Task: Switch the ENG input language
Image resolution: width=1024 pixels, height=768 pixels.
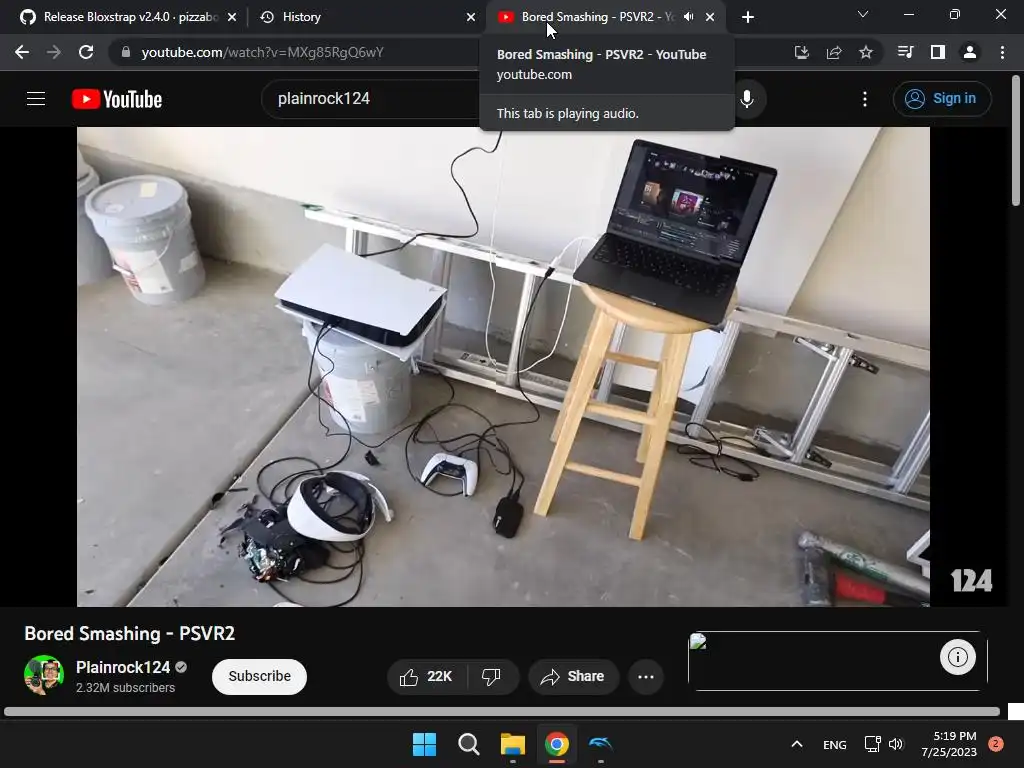Action: 835,744
